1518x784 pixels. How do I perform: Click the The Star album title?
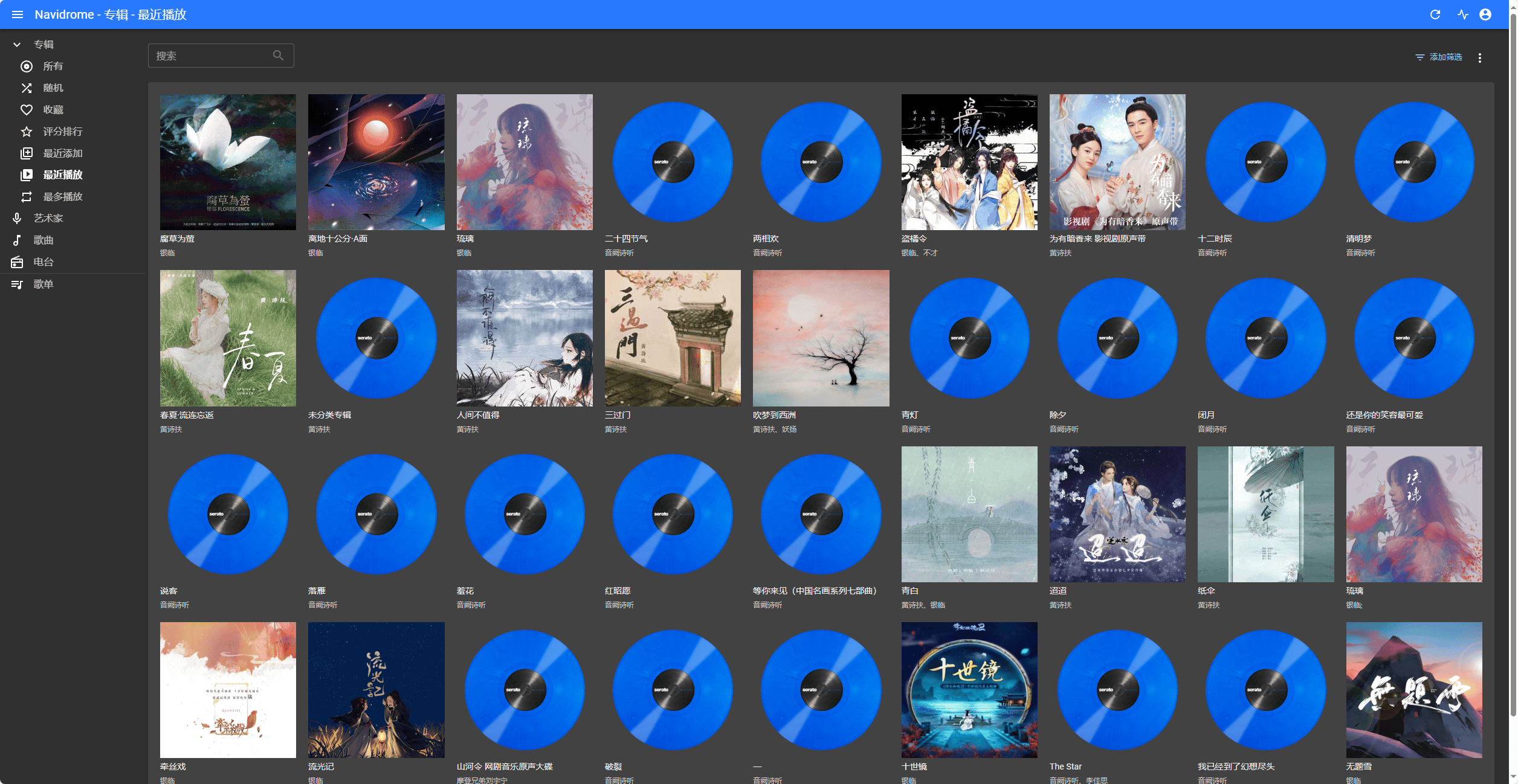pos(1065,766)
